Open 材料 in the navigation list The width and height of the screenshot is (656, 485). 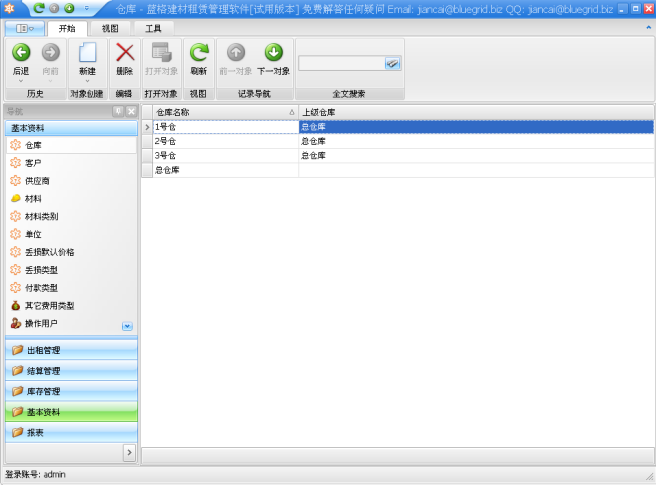pyautogui.click(x=71, y=198)
